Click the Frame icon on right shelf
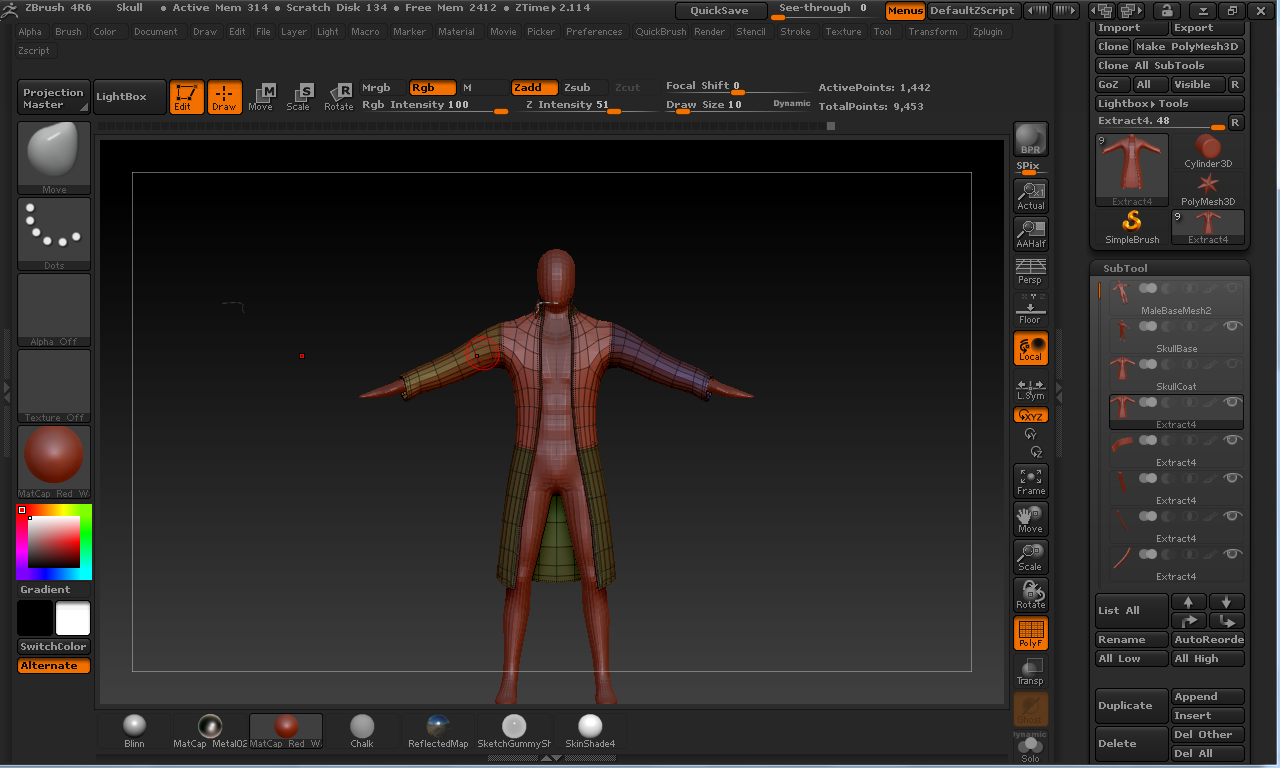 pyautogui.click(x=1030, y=481)
